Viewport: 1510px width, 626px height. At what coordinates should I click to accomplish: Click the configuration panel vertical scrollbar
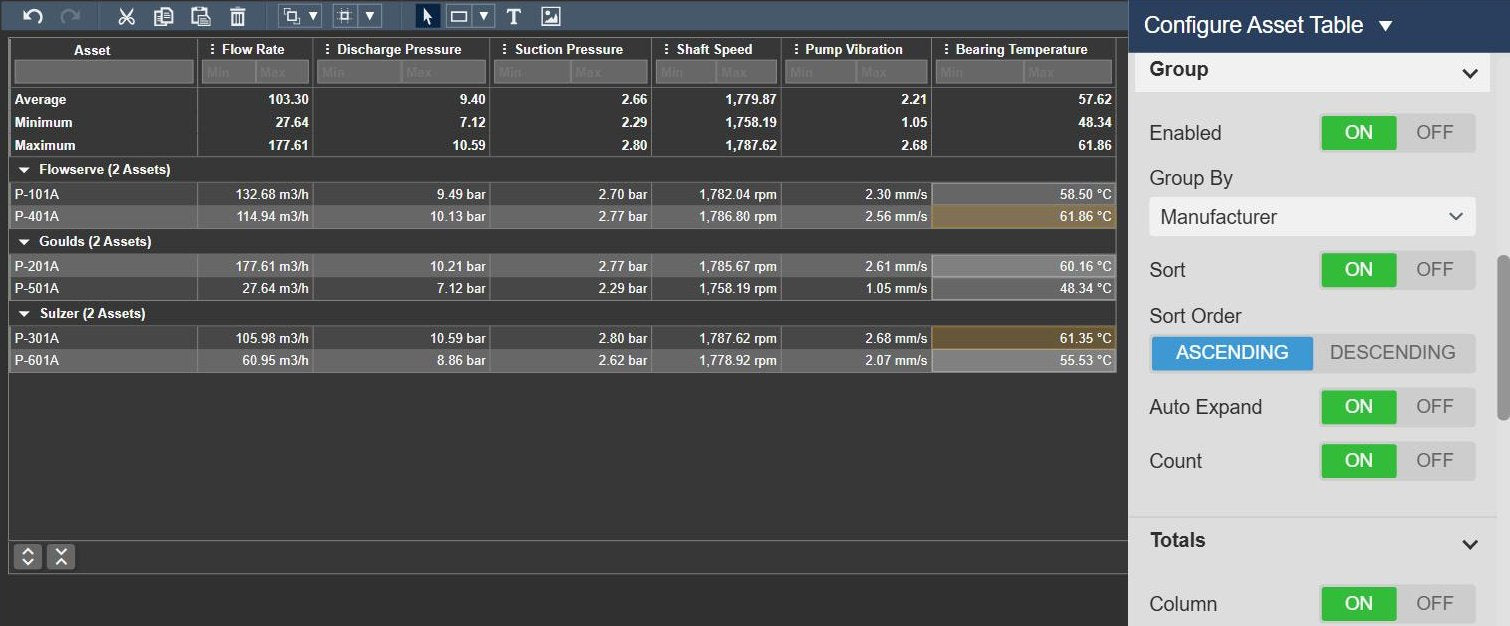click(x=1502, y=337)
